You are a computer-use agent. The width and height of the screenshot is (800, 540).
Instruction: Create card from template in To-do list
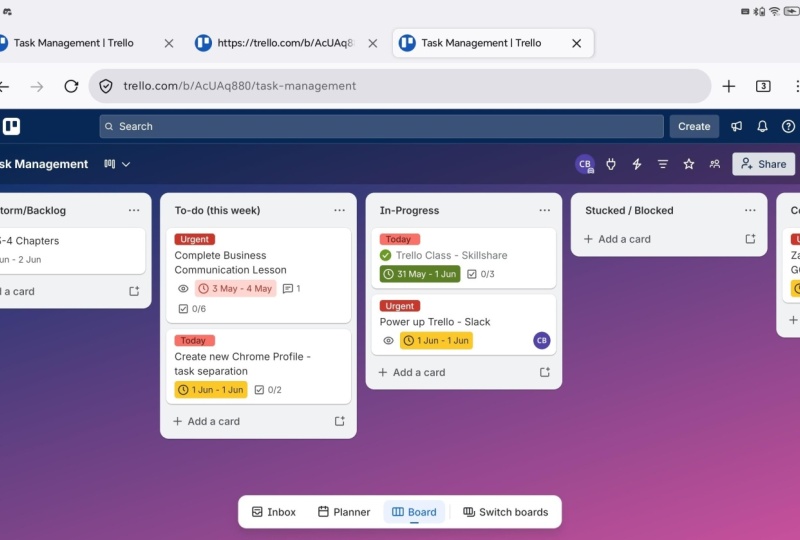339,421
